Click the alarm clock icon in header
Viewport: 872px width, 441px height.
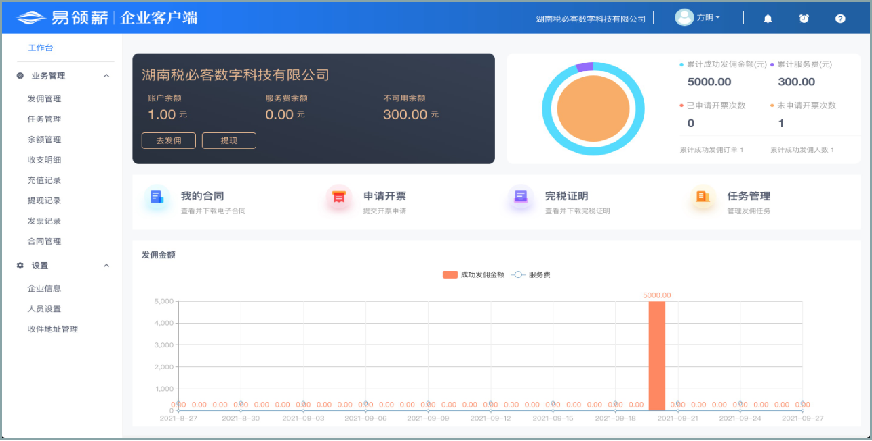(x=804, y=18)
